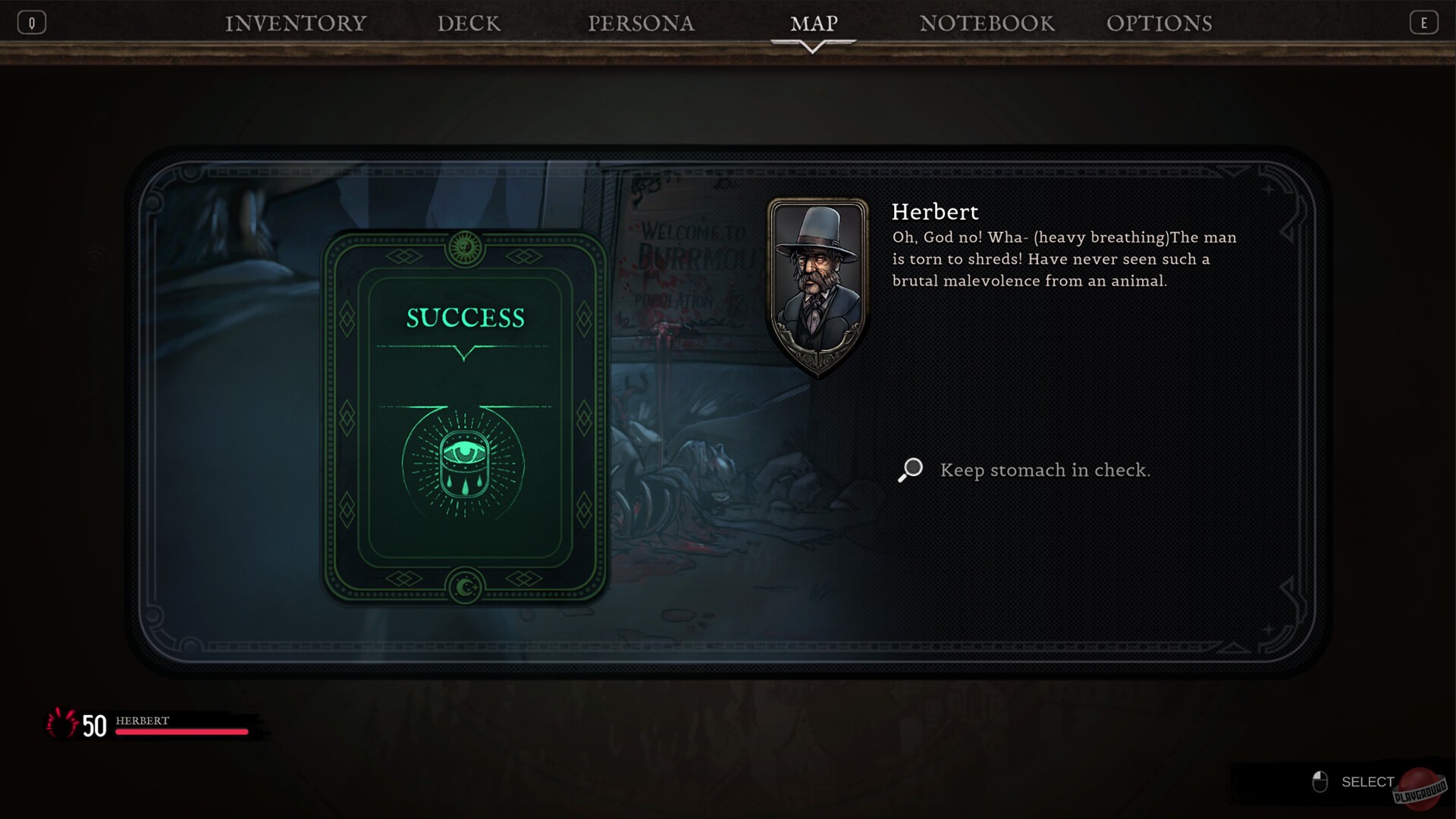Click Herbert's red health bar
The height and width of the screenshot is (819, 1456).
click(182, 732)
